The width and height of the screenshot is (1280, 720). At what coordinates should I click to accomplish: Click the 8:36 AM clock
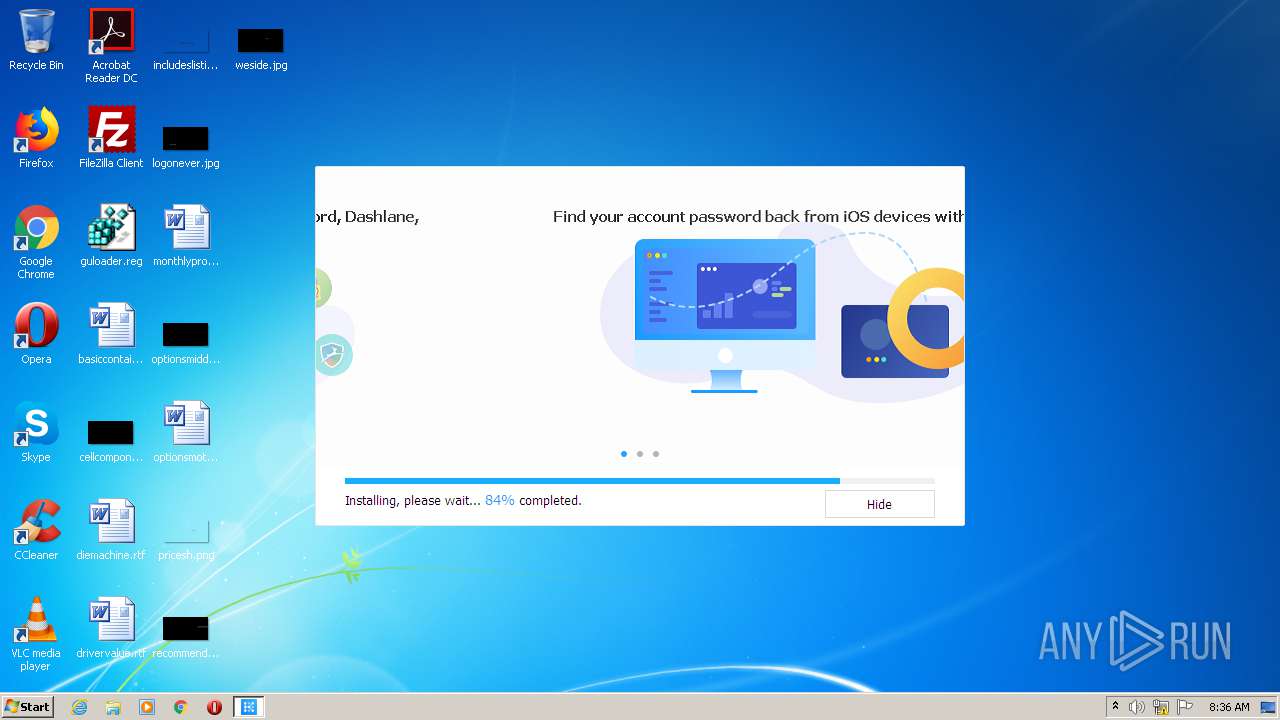coord(1229,707)
